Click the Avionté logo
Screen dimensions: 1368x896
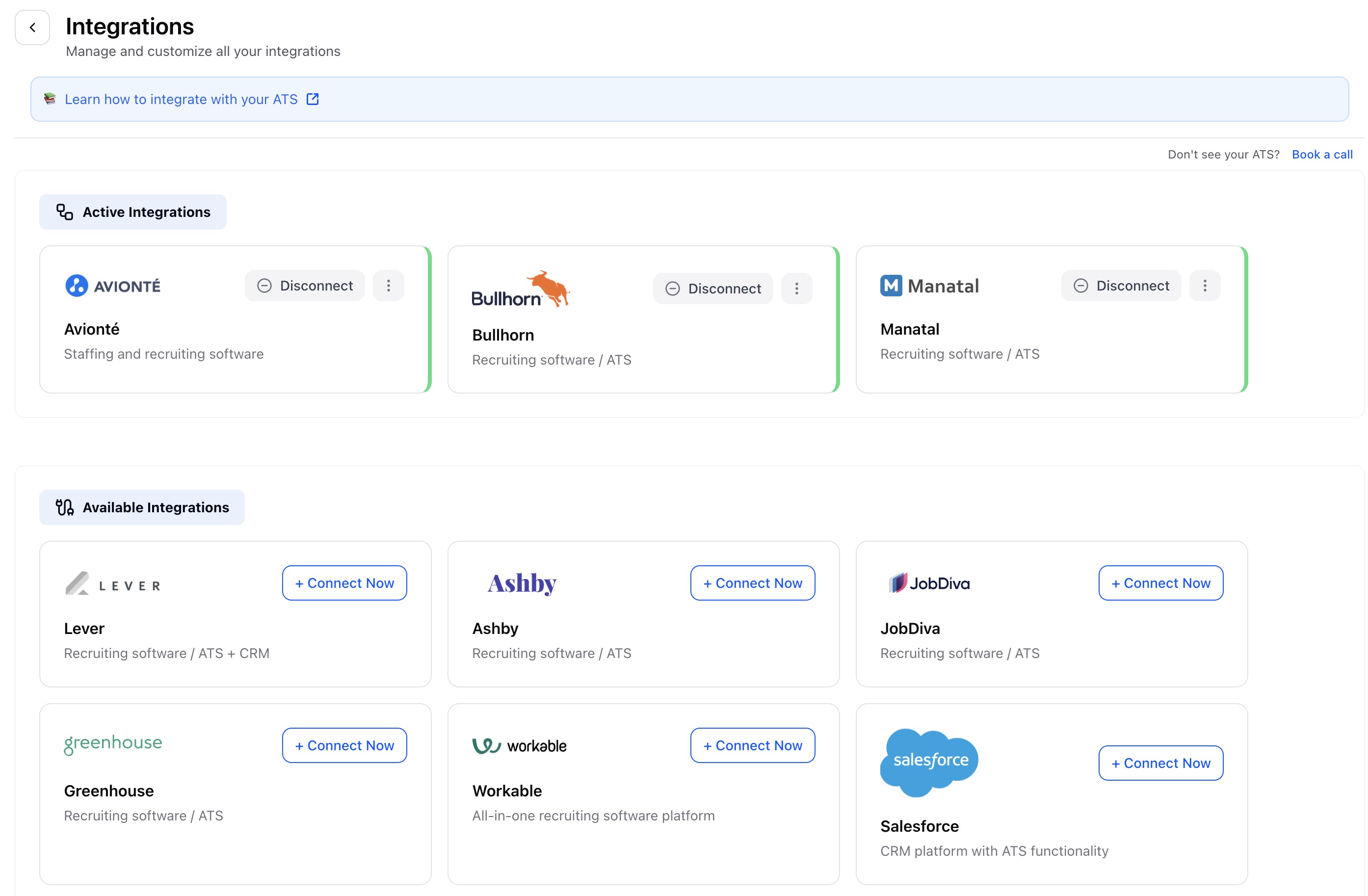(x=113, y=286)
